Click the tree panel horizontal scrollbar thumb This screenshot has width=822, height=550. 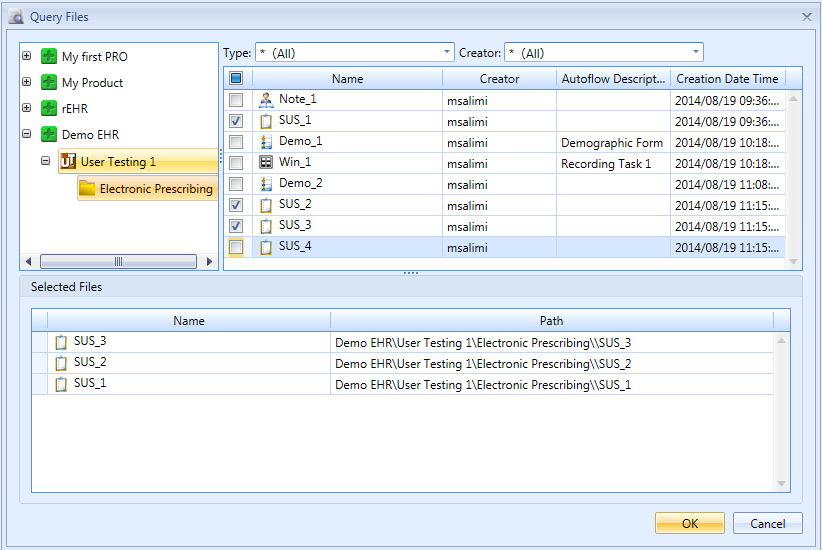(118, 261)
